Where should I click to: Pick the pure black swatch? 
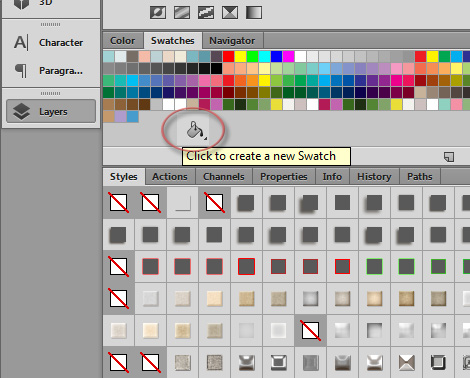[216, 69]
